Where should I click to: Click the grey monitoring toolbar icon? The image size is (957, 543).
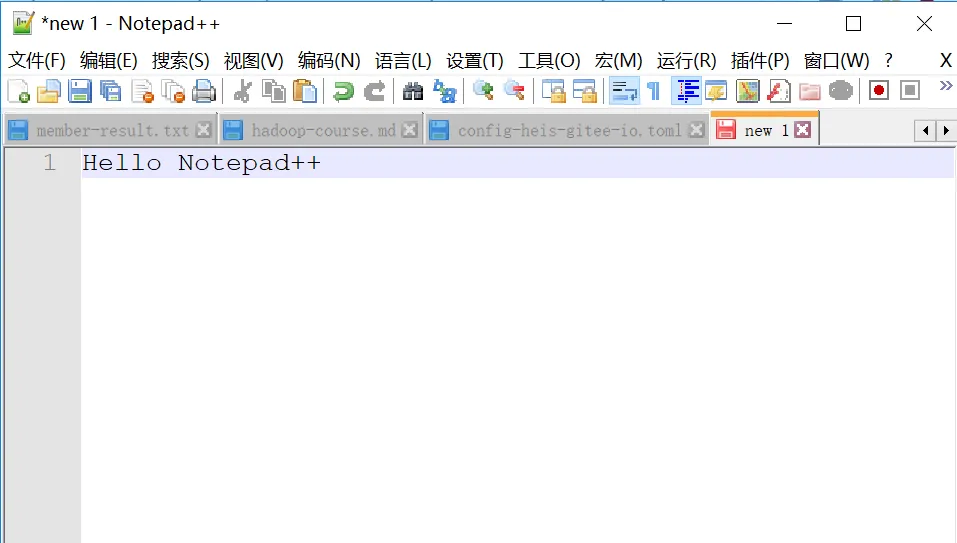(840, 91)
